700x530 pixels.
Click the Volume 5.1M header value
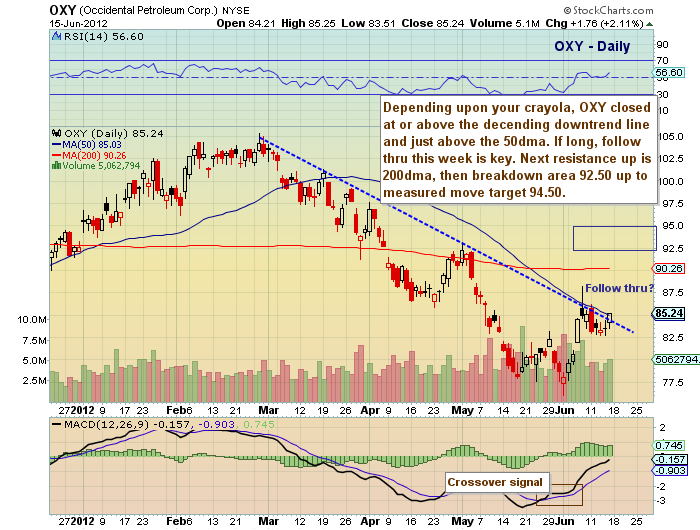[x=504, y=24]
